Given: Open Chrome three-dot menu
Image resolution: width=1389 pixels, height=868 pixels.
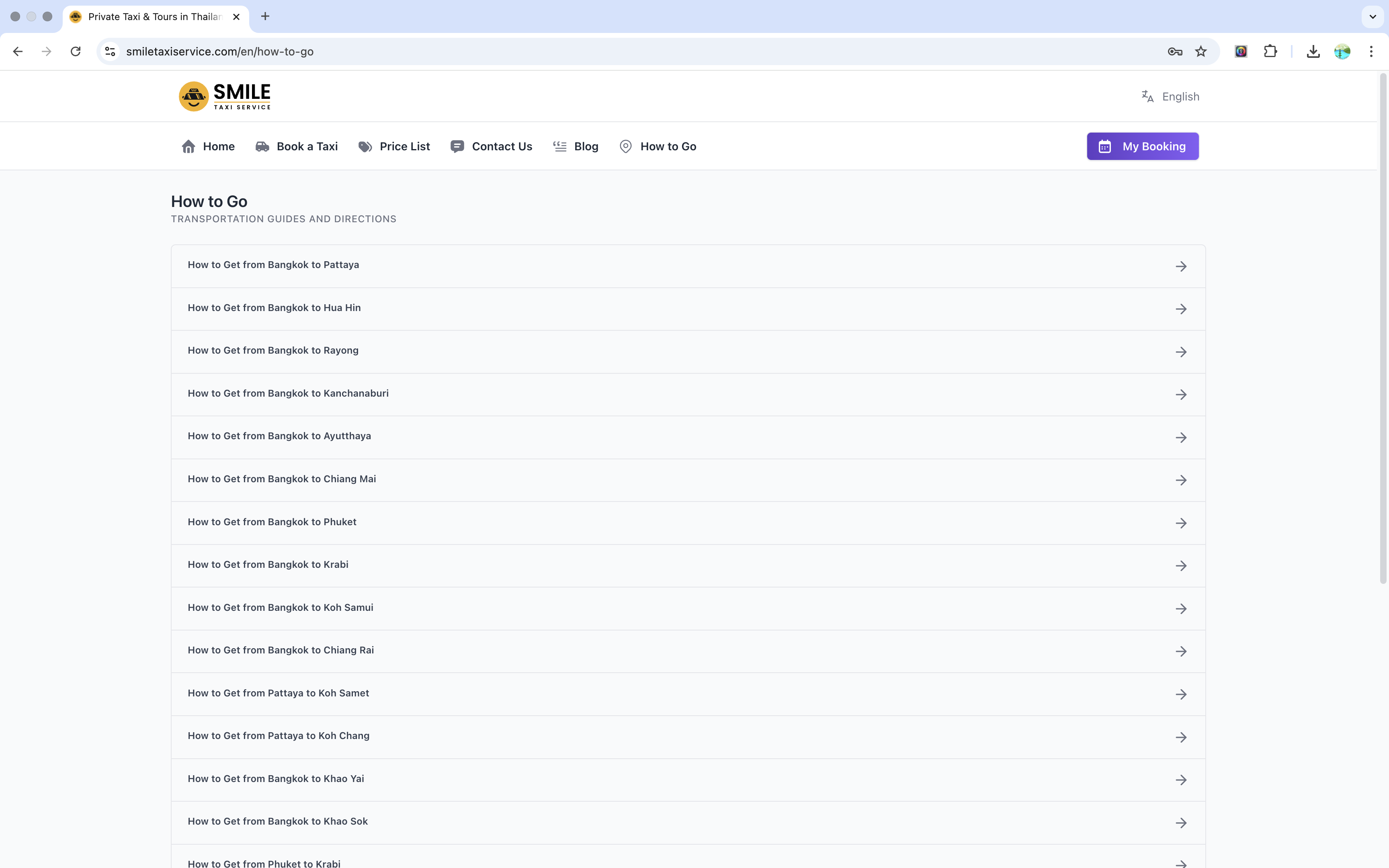Looking at the screenshot, I should pyautogui.click(x=1371, y=52).
